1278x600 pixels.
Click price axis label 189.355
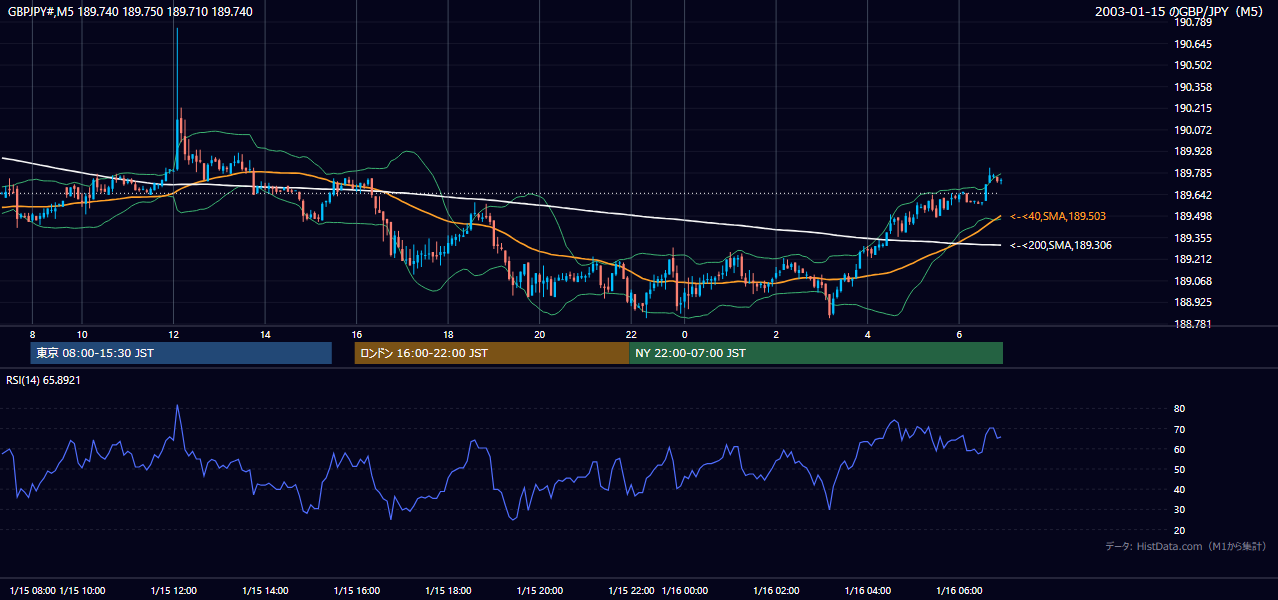(1194, 238)
